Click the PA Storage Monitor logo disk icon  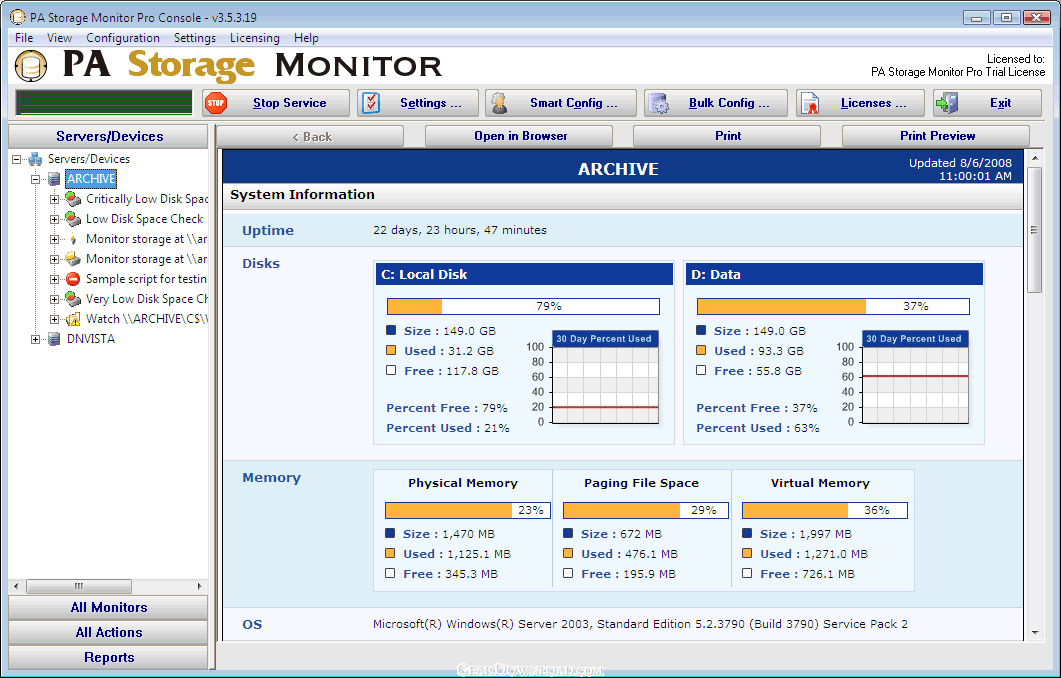tap(31, 66)
